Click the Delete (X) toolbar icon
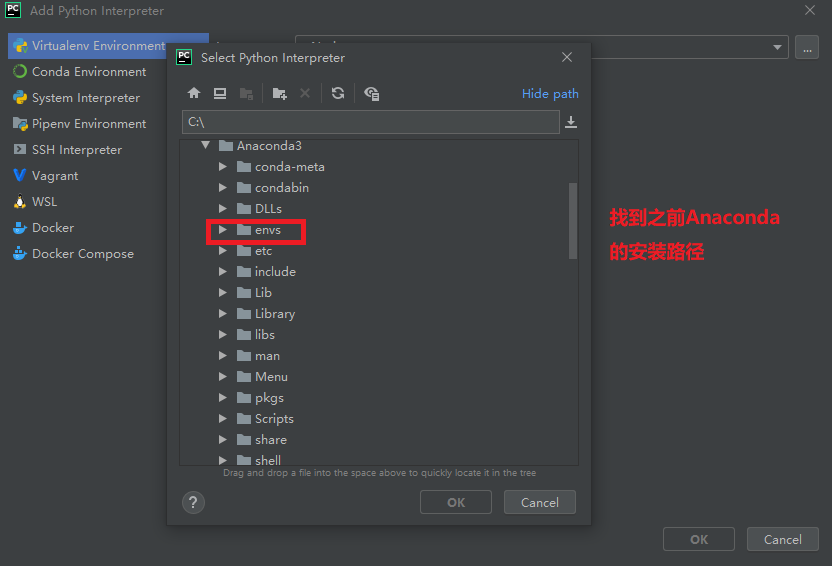This screenshot has height=566, width=832. click(x=305, y=93)
